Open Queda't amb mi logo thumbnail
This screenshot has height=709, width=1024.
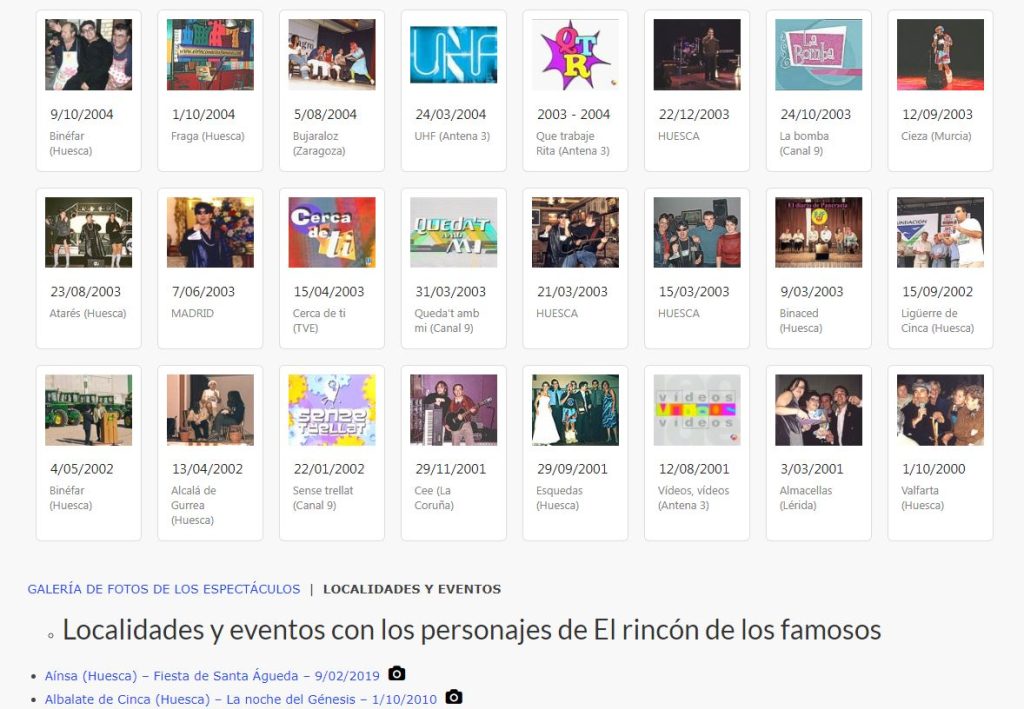pos(453,232)
